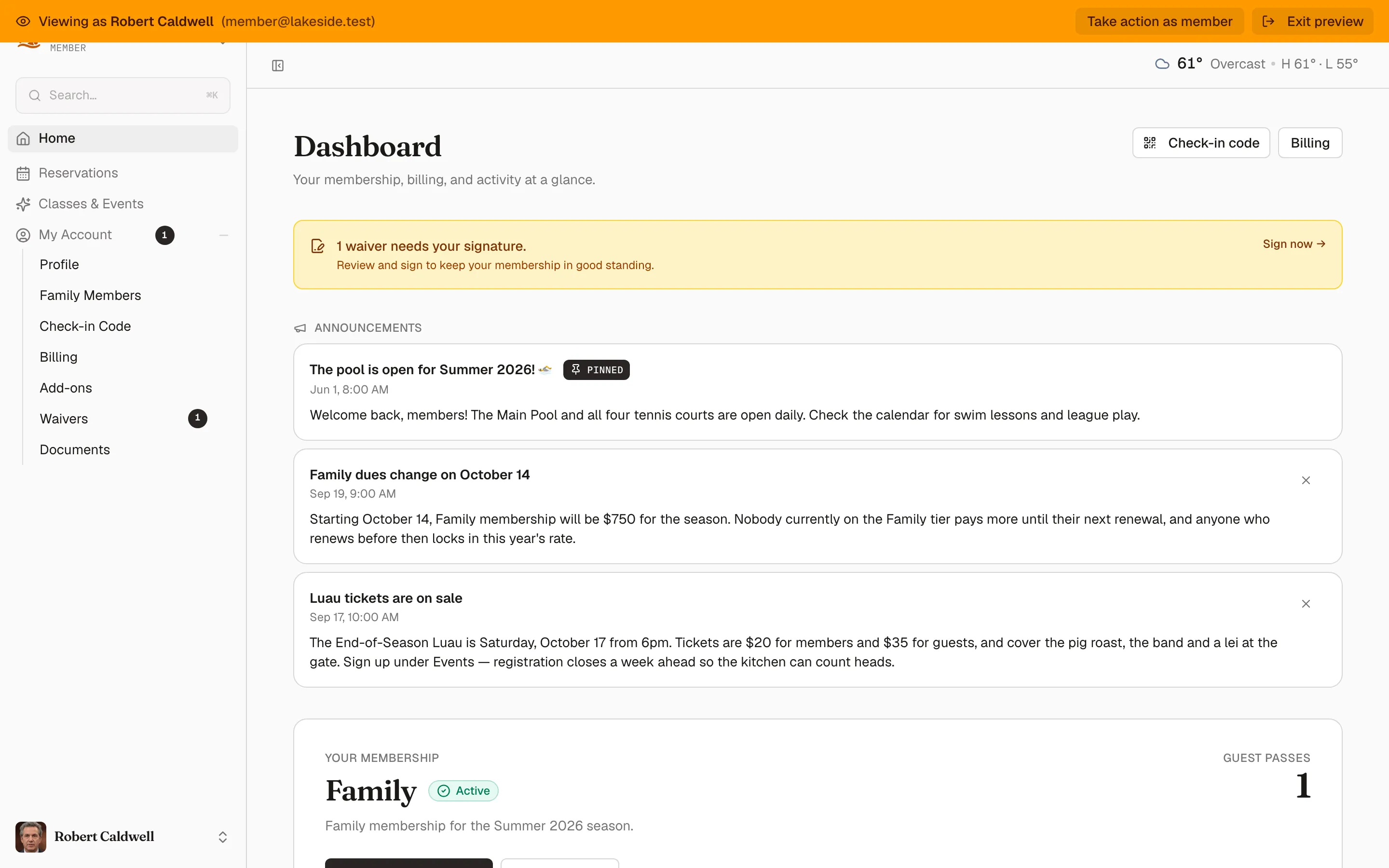This screenshot has width=1389, height=868.
Task: Click the cloud weather icon
Action: (1162, 64)
